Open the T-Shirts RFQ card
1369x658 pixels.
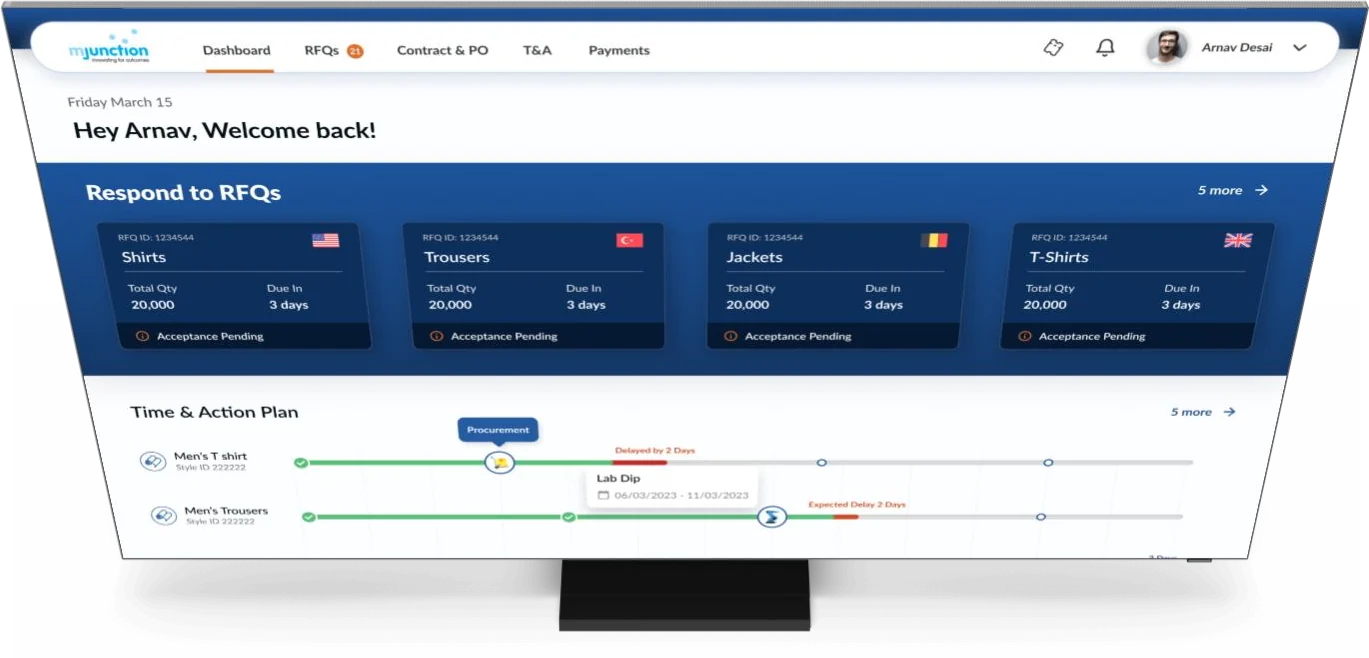click(x=1137, y=285)
